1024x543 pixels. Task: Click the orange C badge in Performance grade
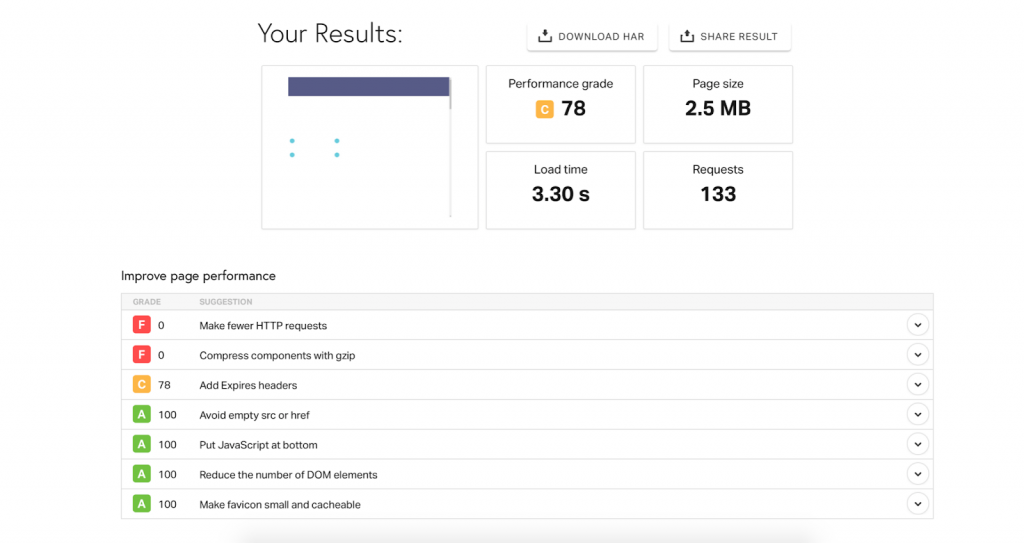click(x=545, y=109)
